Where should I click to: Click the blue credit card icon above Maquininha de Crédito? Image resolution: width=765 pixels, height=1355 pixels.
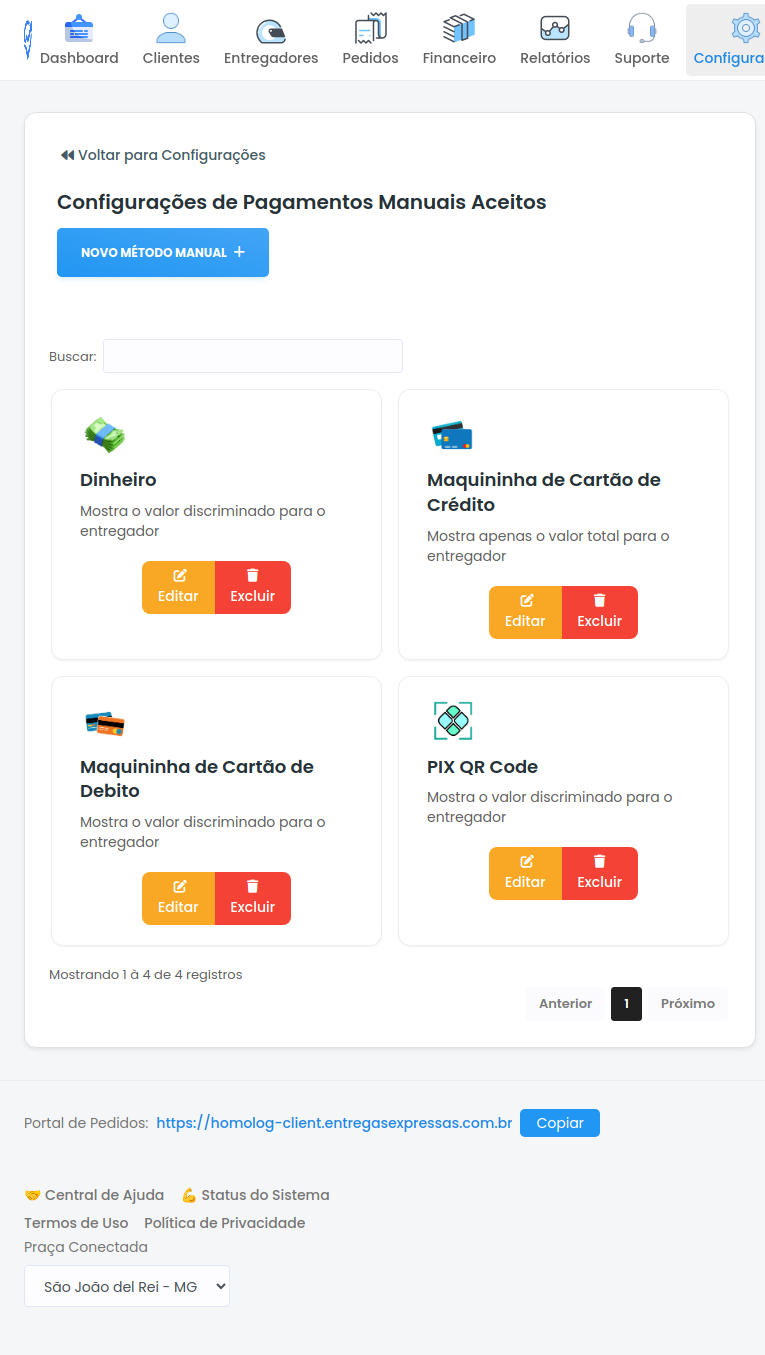[451, 435]
